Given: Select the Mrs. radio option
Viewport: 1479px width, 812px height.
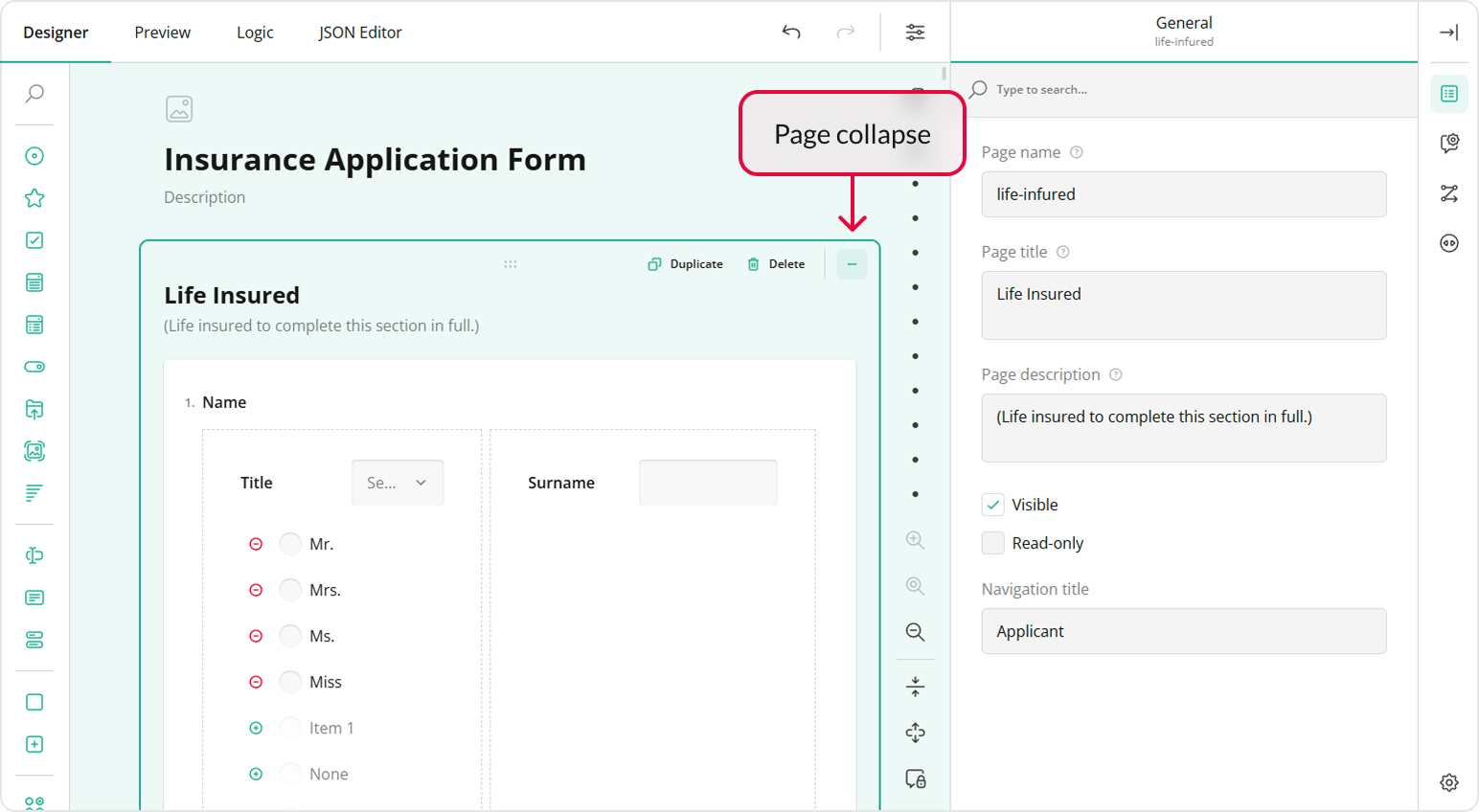Looking at the screenshot, I should tap(290, 590).
